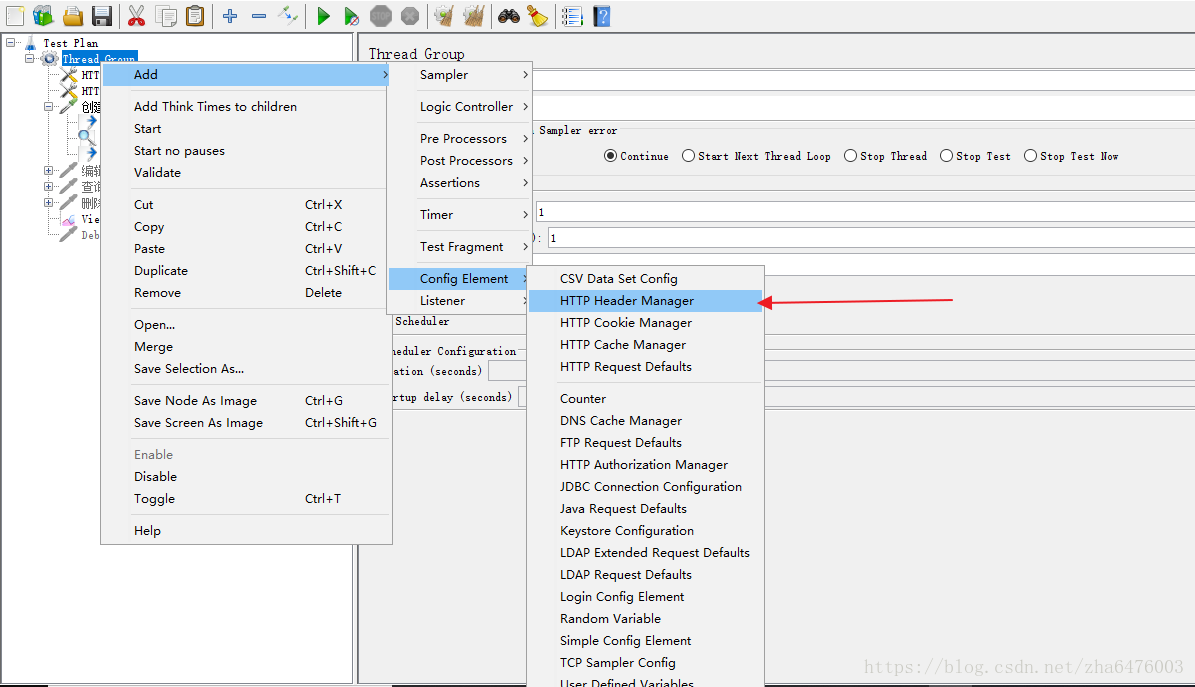
Task: Click the View results graph icon in tree
Action: click(69, 220)
